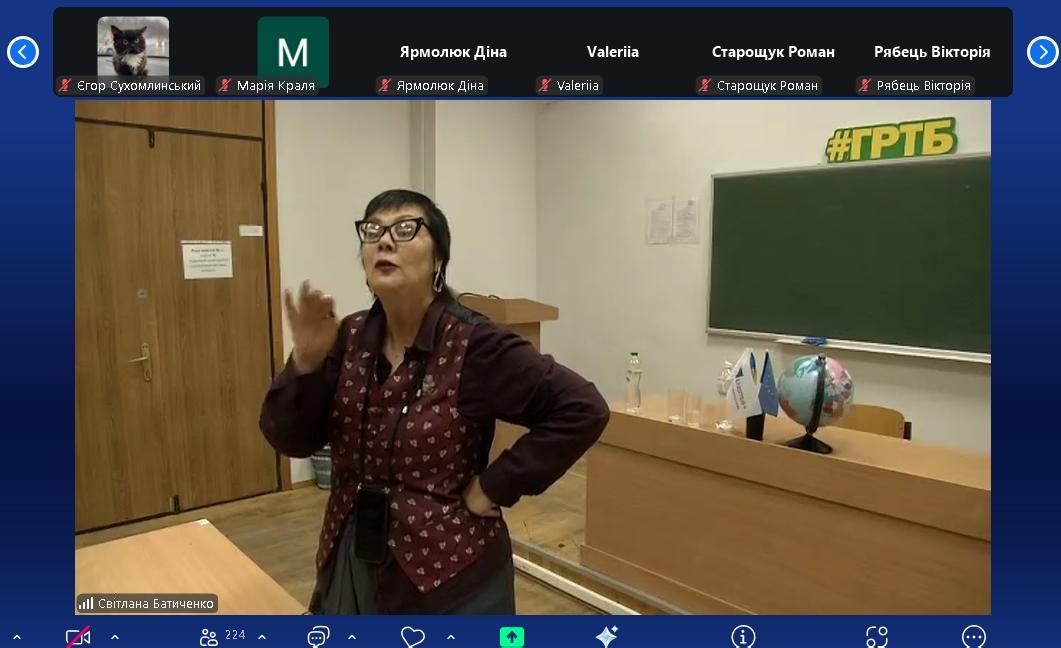The image size is (1061, 648).
Task: Open audio options caret at far left
Action: (x=17, y=637)
